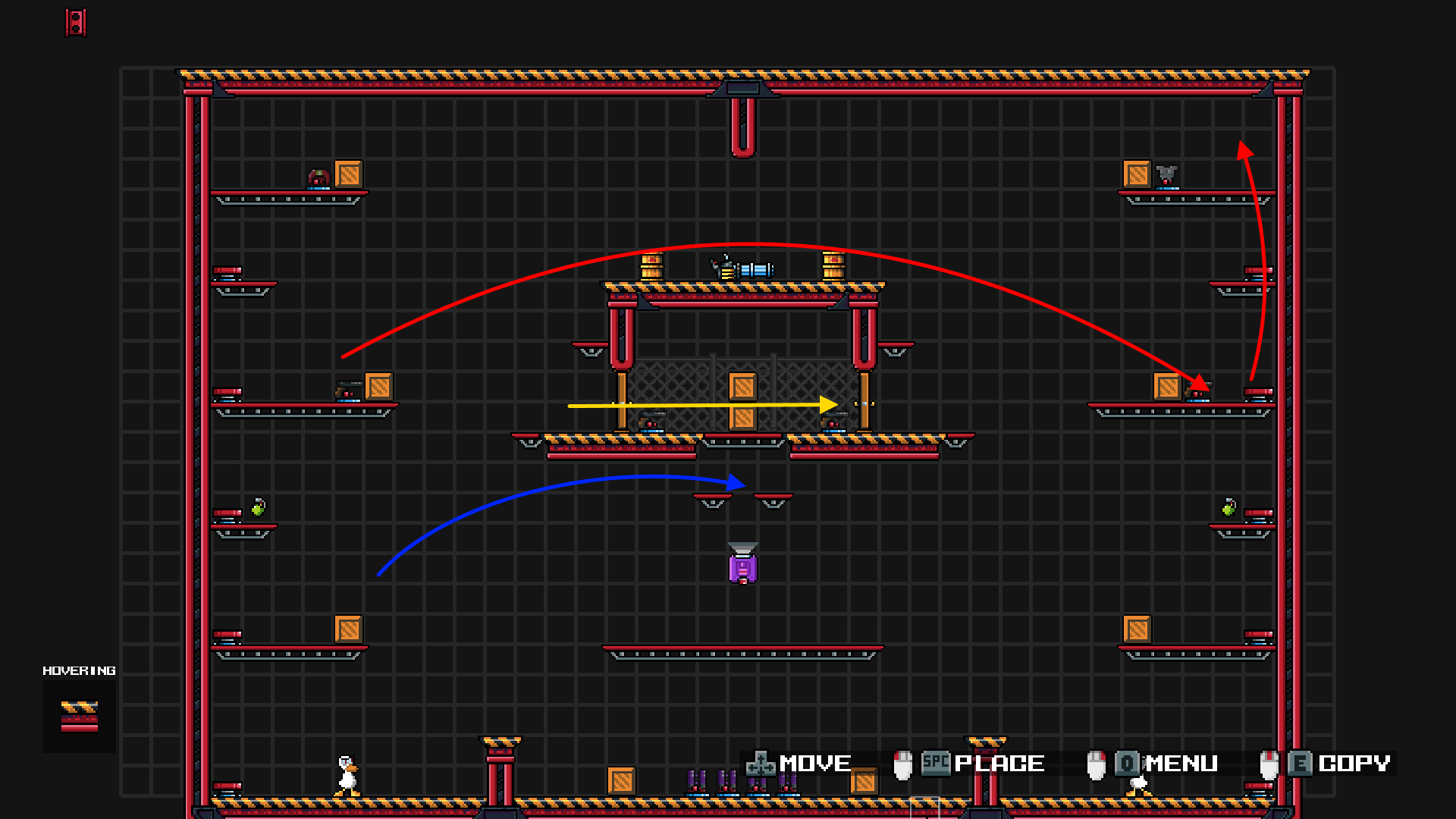Select the grey item on upper-right platform

click(x=1167, y=176)
